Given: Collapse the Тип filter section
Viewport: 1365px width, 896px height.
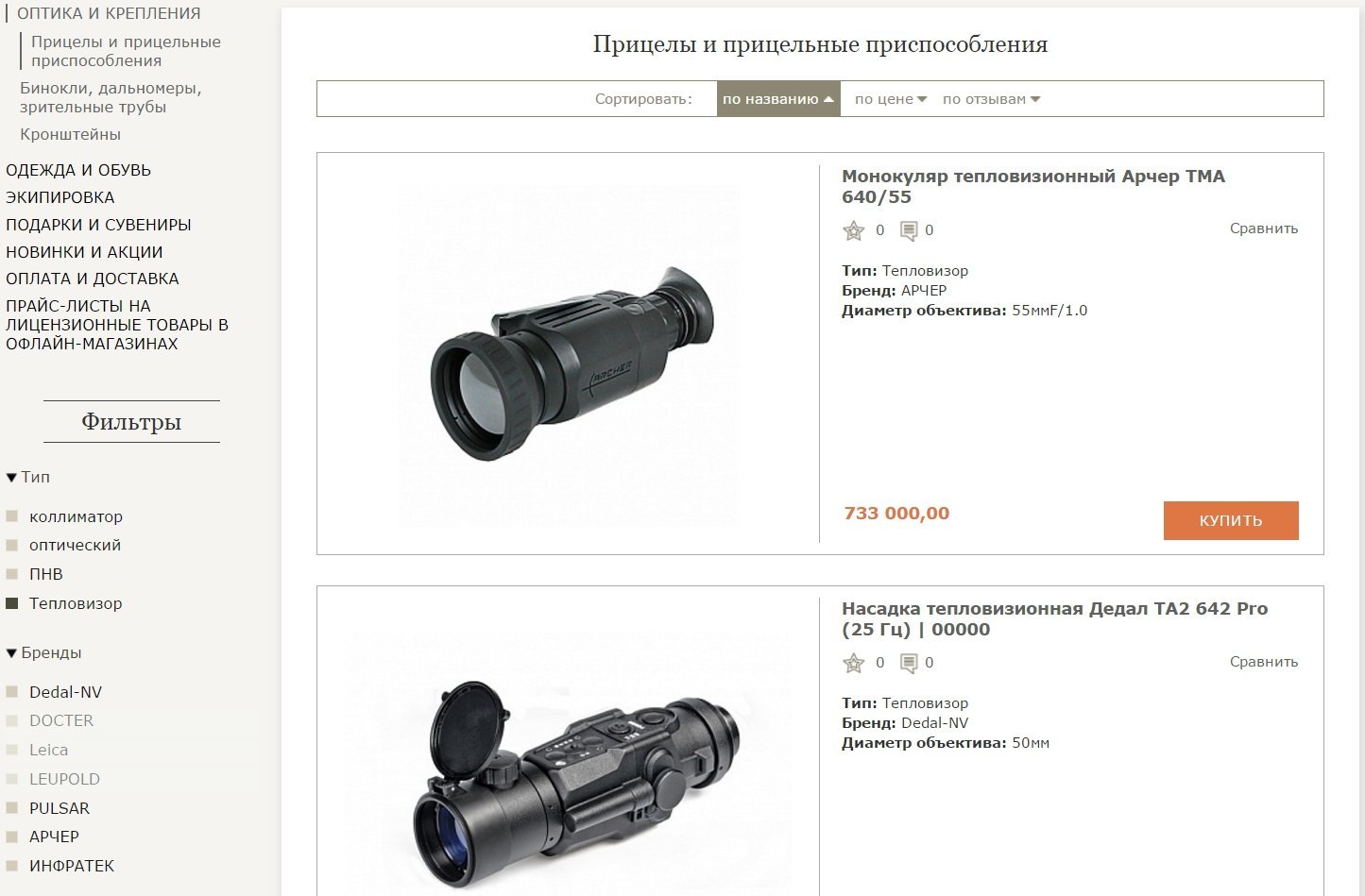Looking at the screenshot, I should click(x=28, y=478).
